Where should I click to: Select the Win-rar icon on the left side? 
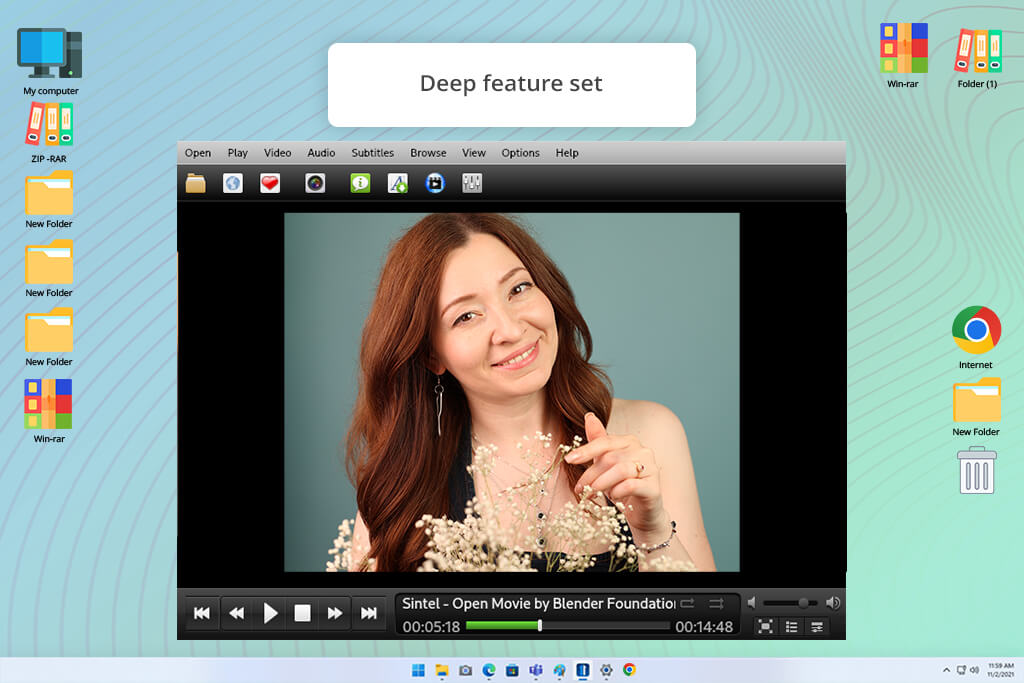pyautogui.click(x=49, y=411)
